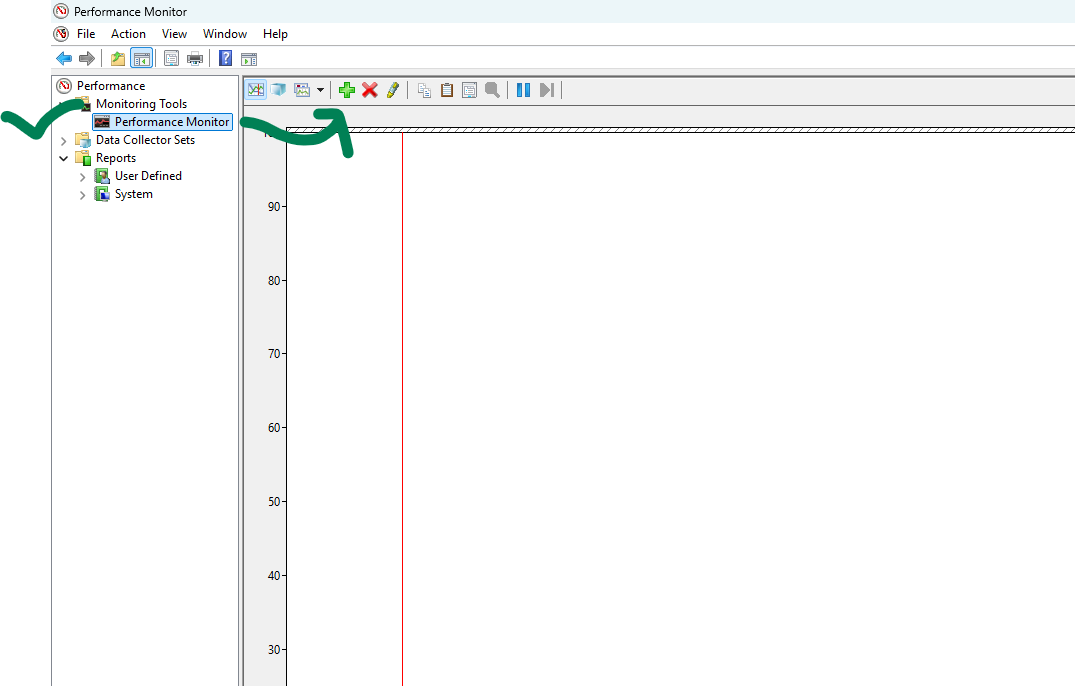Click the red X Delete counter icon
The height and width of the screenshot is (686, 1075).
[x=369, y=90]
